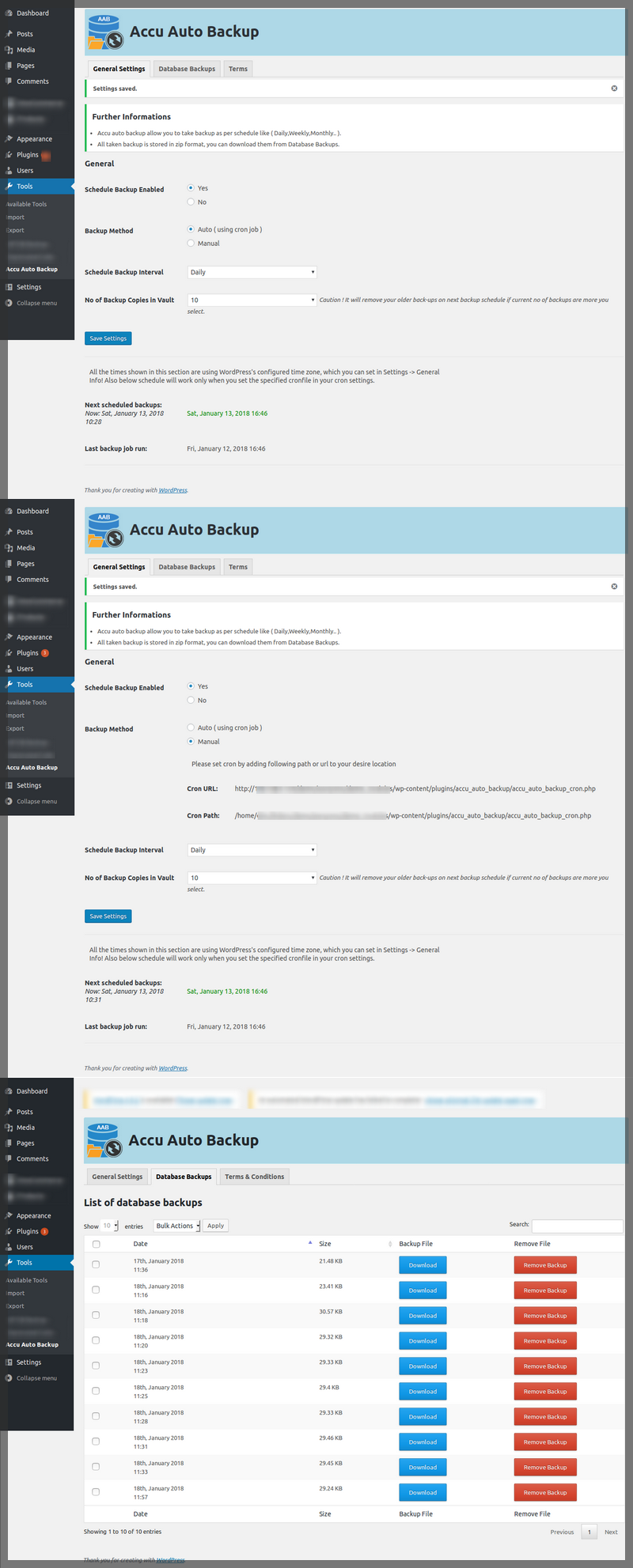633x1568 pixels.
Task: Open Schedule Backup Interval dropdown on Cron URL screen
Action: tap(252, 850)
